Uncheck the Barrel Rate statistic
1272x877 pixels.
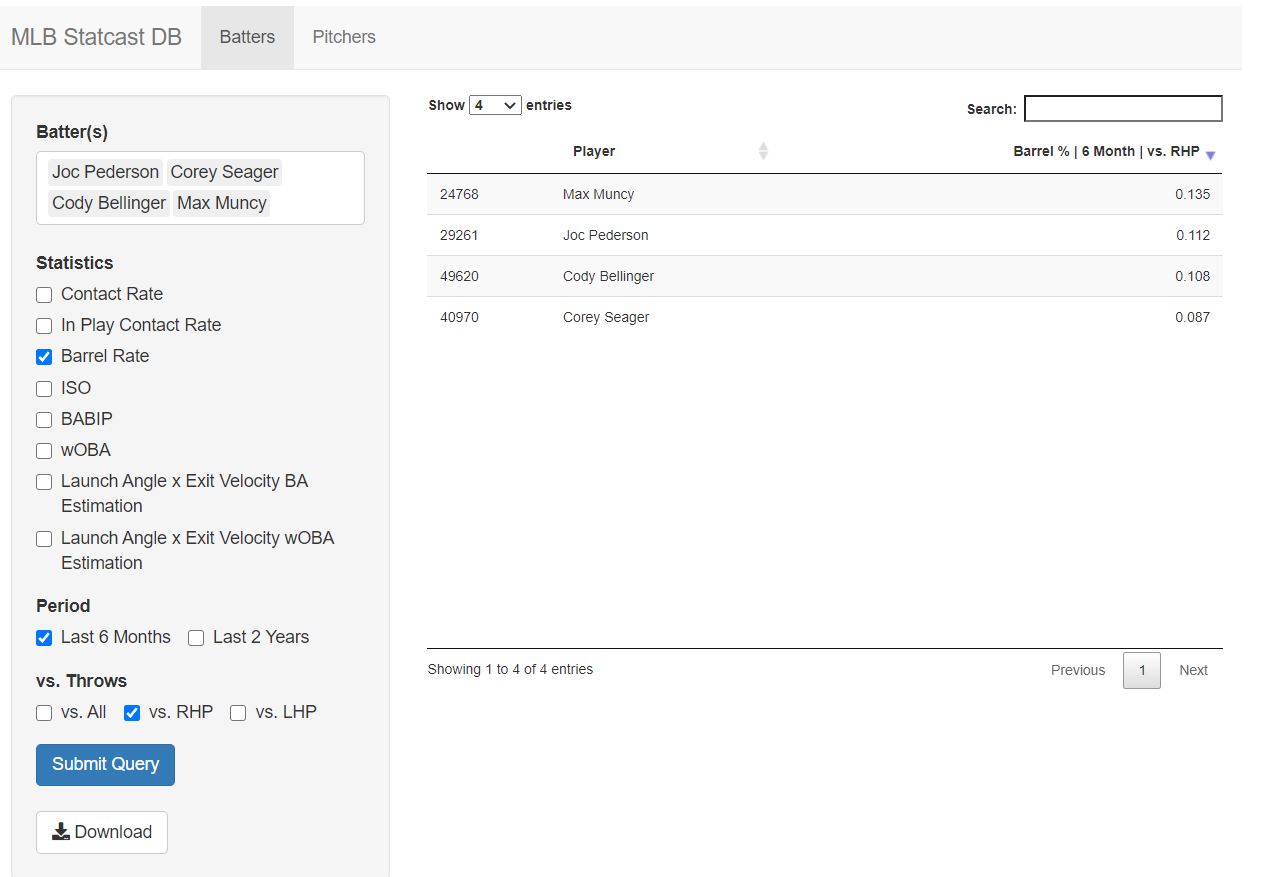[44, 357]
